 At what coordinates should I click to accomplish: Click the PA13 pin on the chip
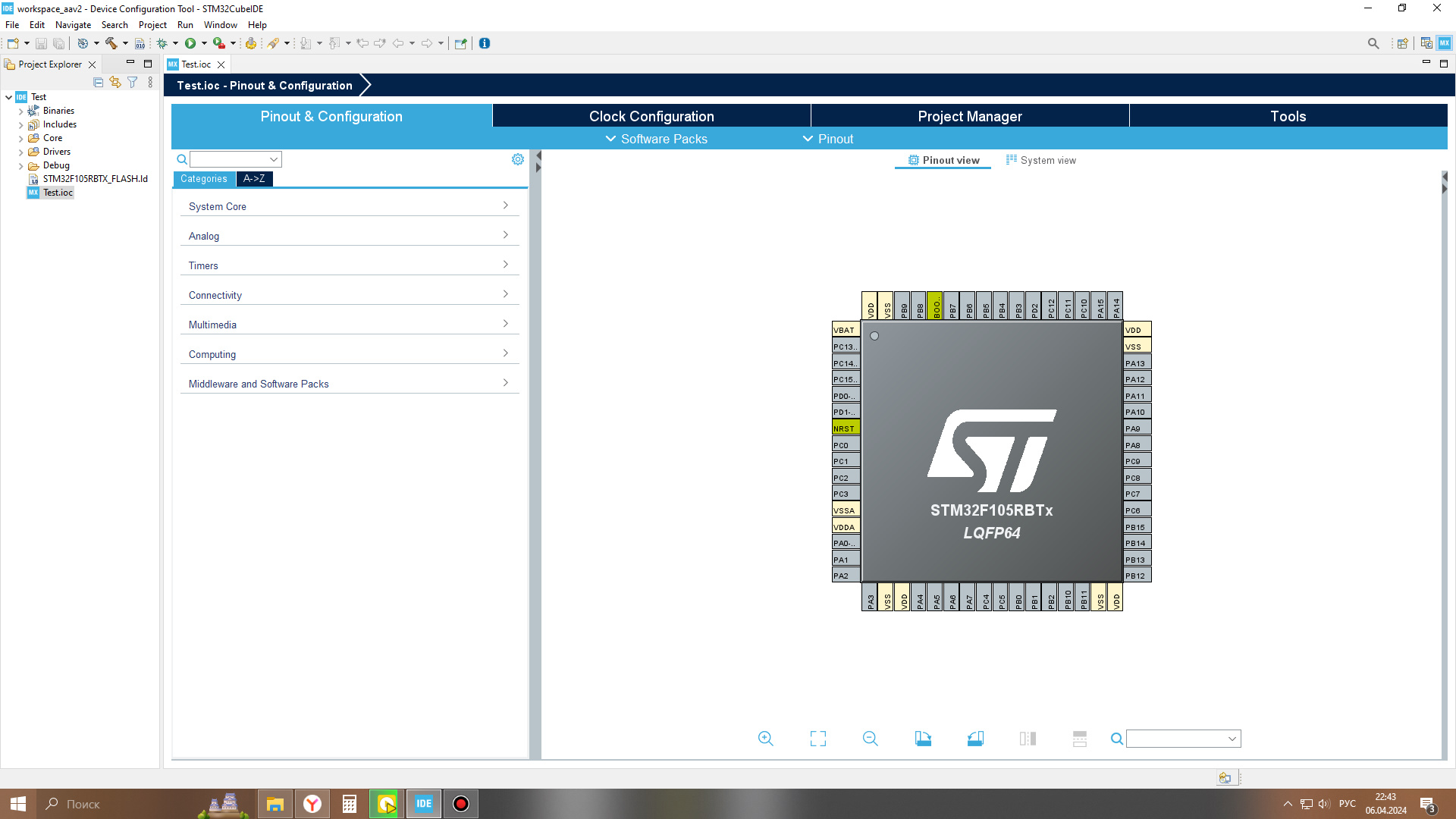click(1137, 363)
